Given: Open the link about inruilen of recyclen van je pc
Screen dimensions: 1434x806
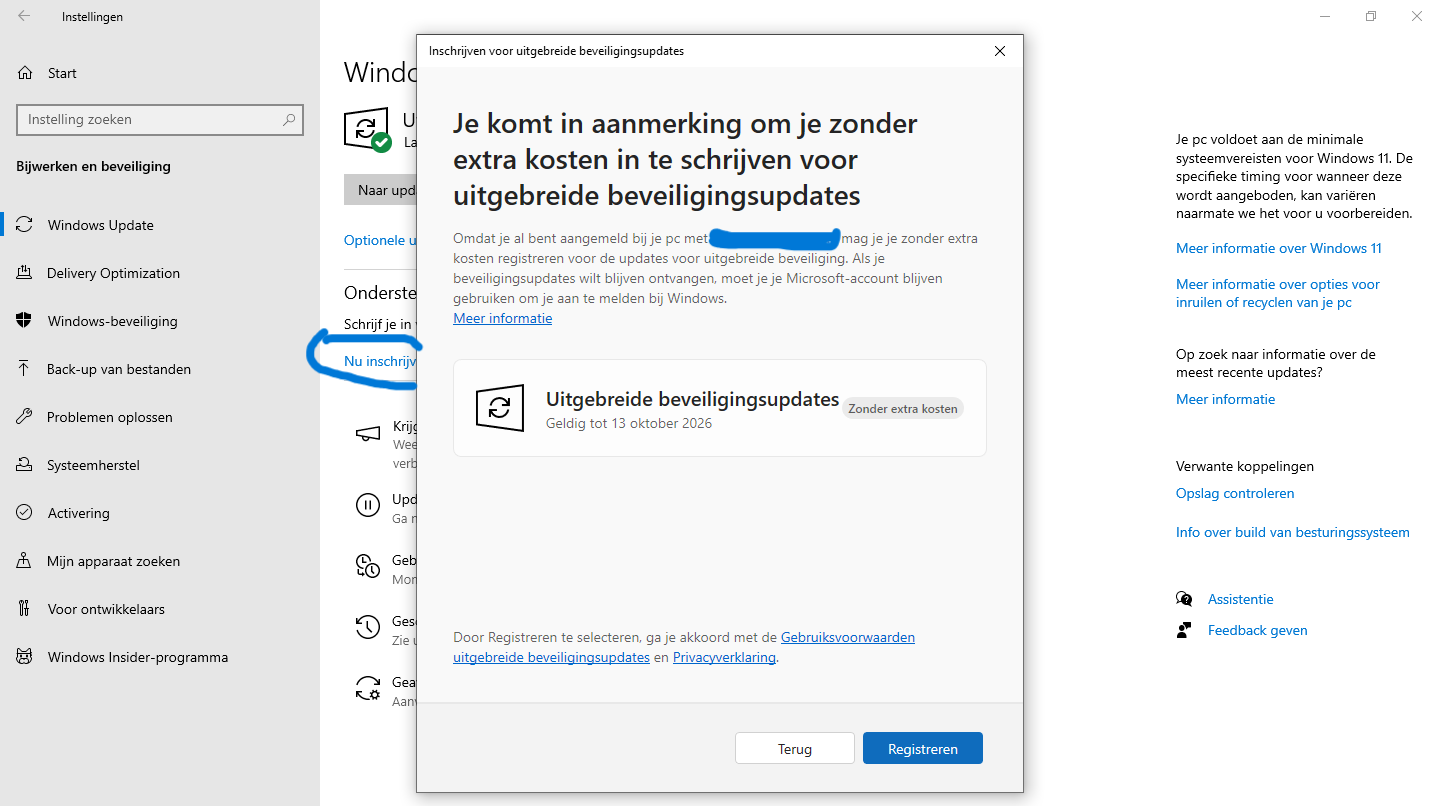Looking at the screenshot, I should [x=1278, y=293].
